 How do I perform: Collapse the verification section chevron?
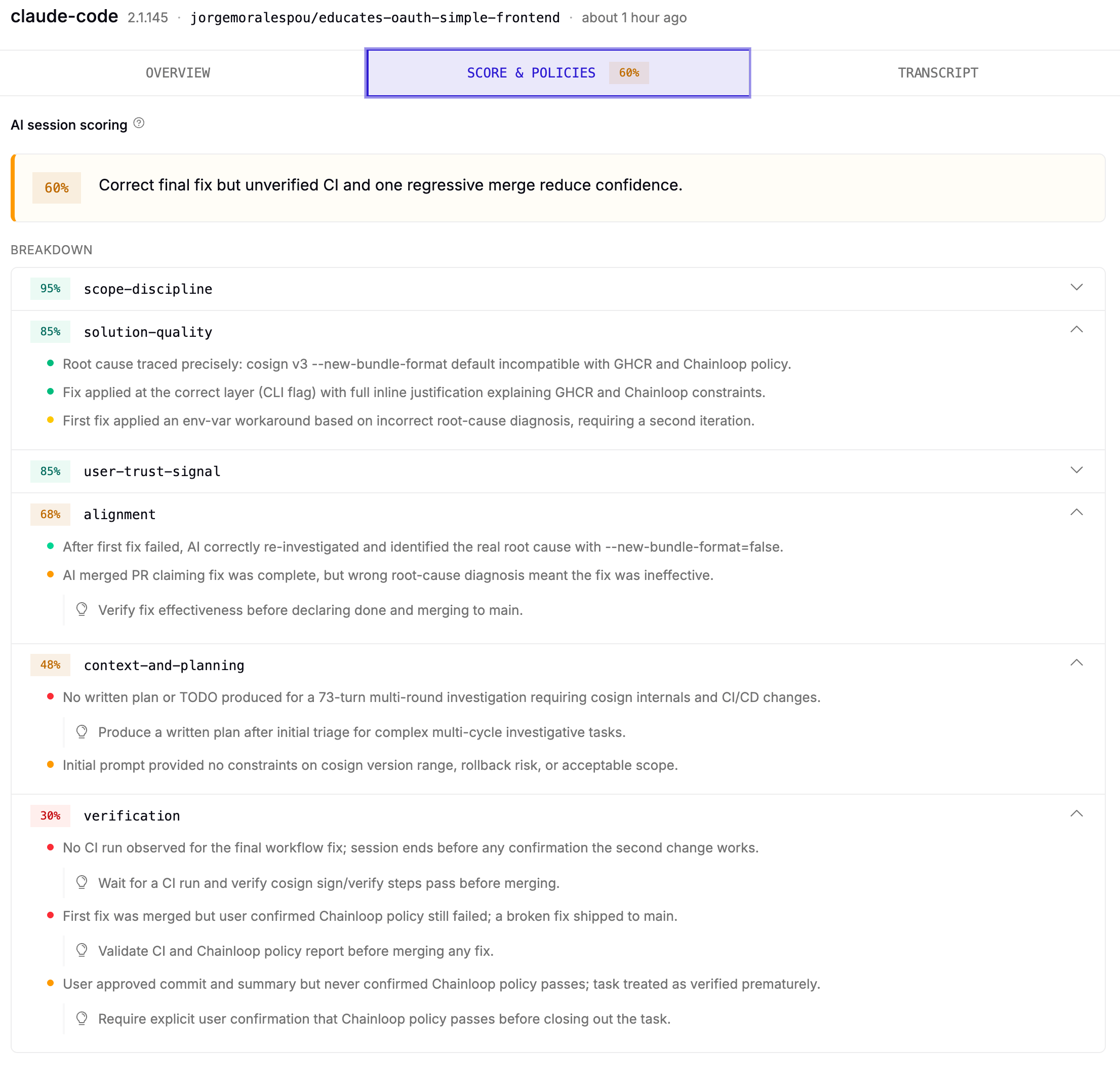pyautogui.click(x=1076, y=813)
